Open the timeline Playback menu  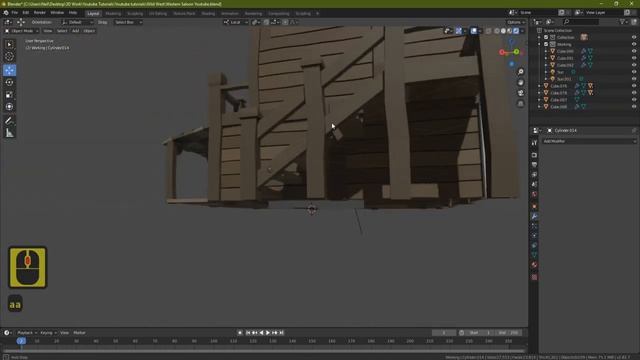point(27,333)
